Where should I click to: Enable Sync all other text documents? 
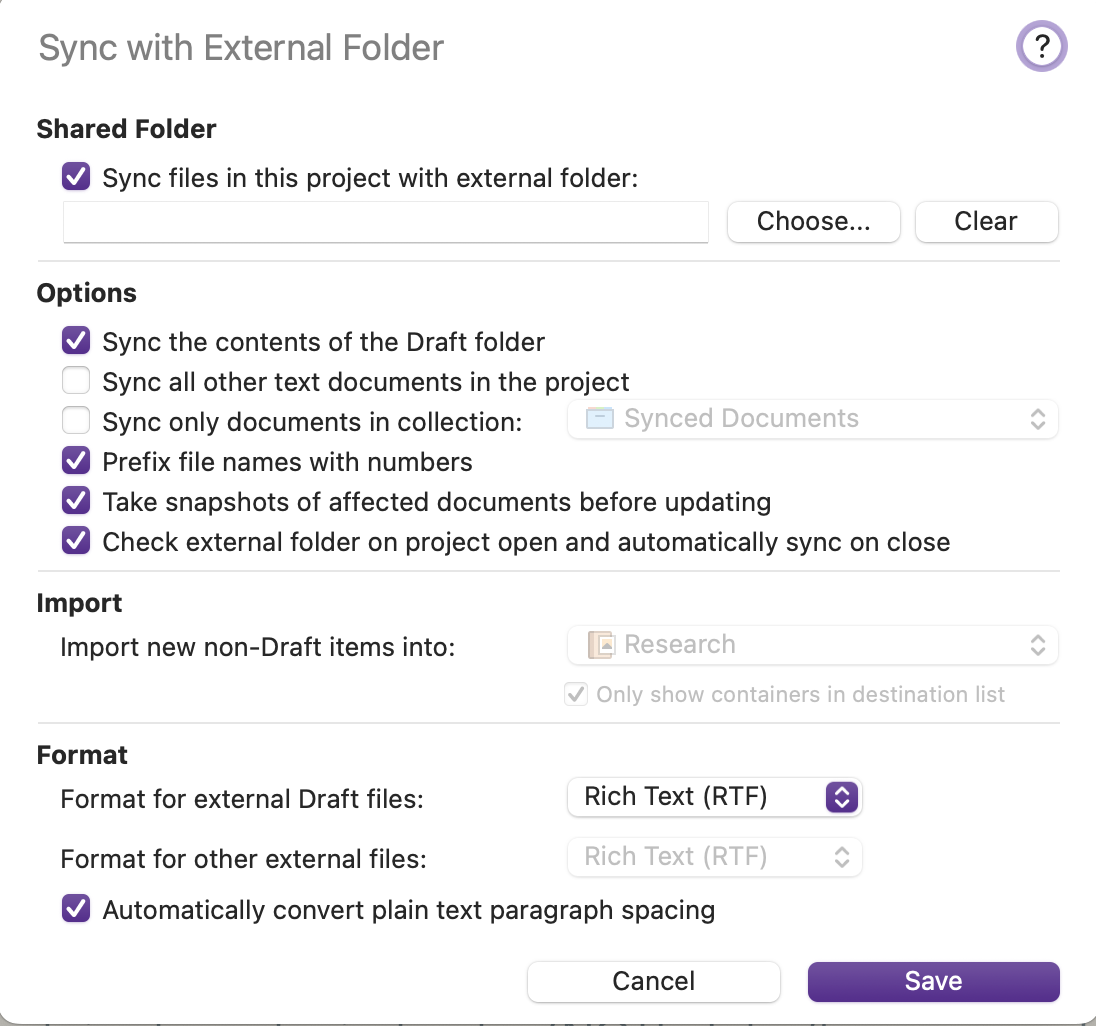click(x=75, y=381)
